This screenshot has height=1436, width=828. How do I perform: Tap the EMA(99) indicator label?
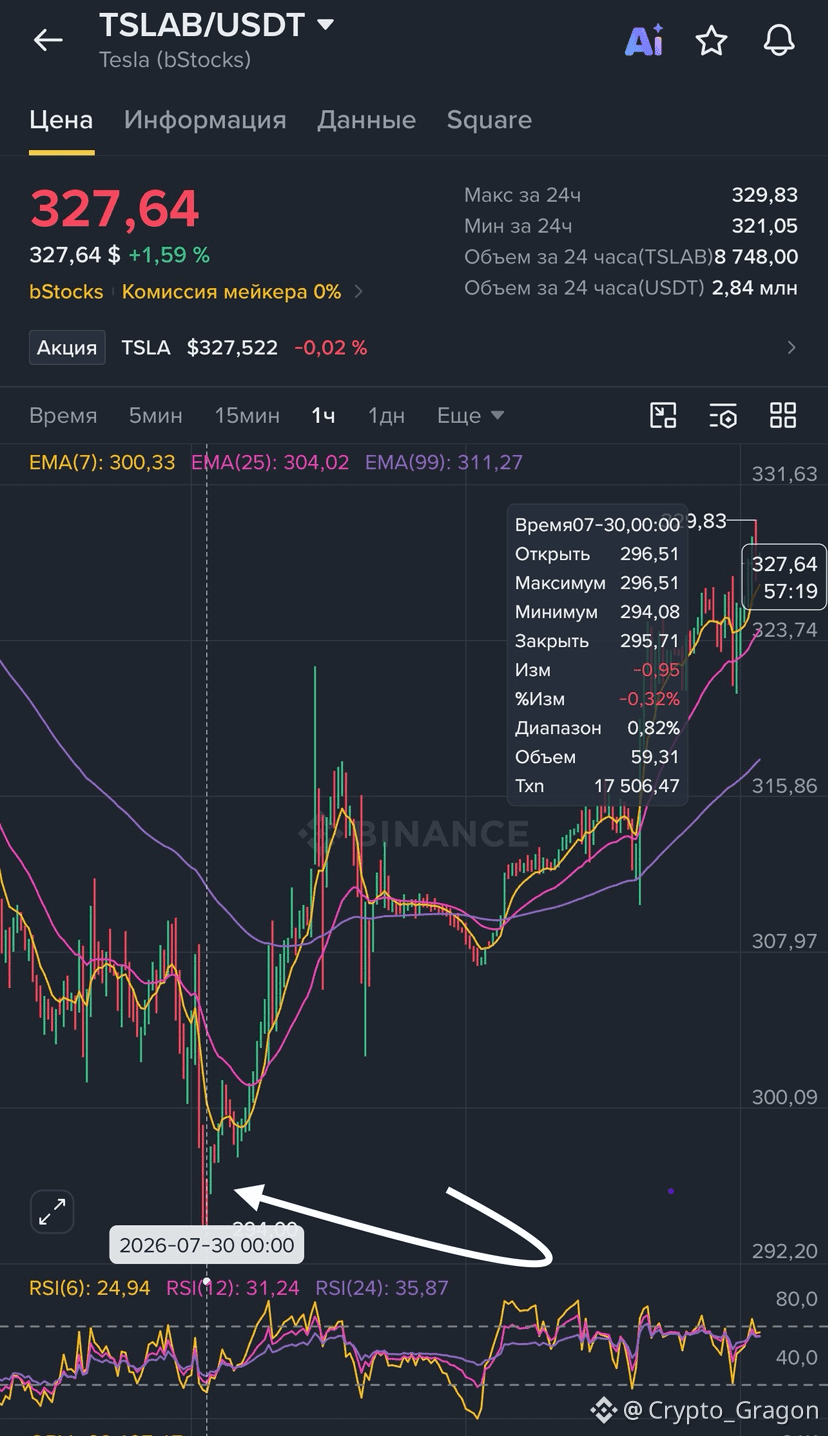pos(444,463)
